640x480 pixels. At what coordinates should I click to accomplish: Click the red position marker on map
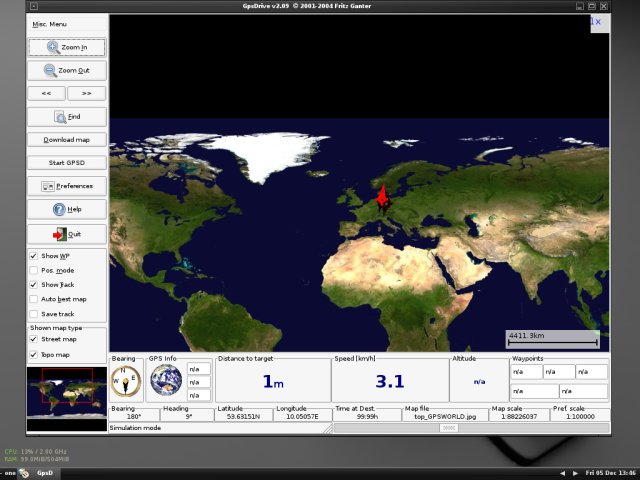[x=381, y=198]
